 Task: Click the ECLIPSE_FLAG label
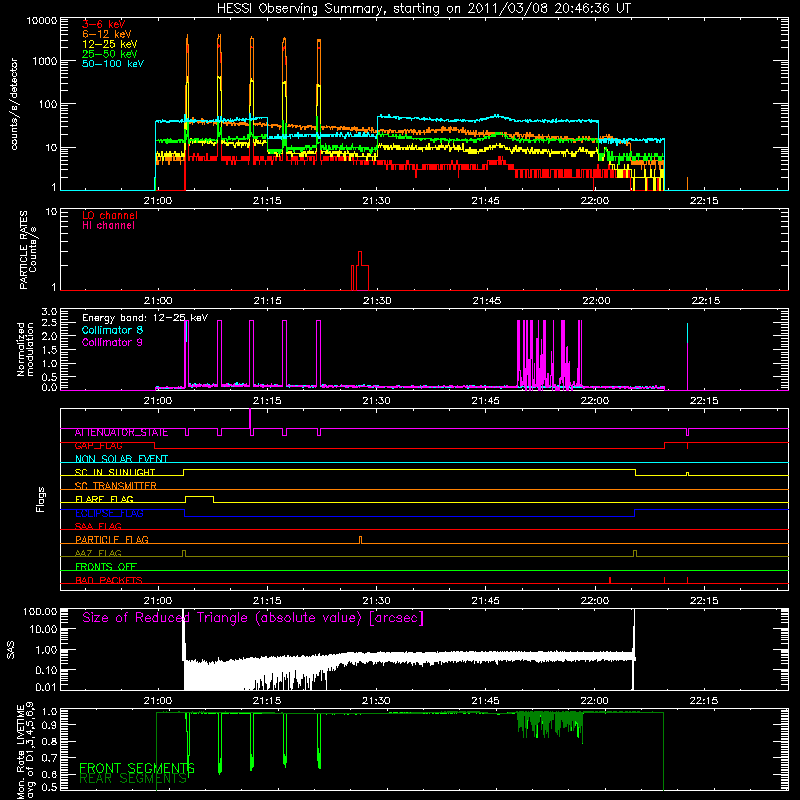109,513
